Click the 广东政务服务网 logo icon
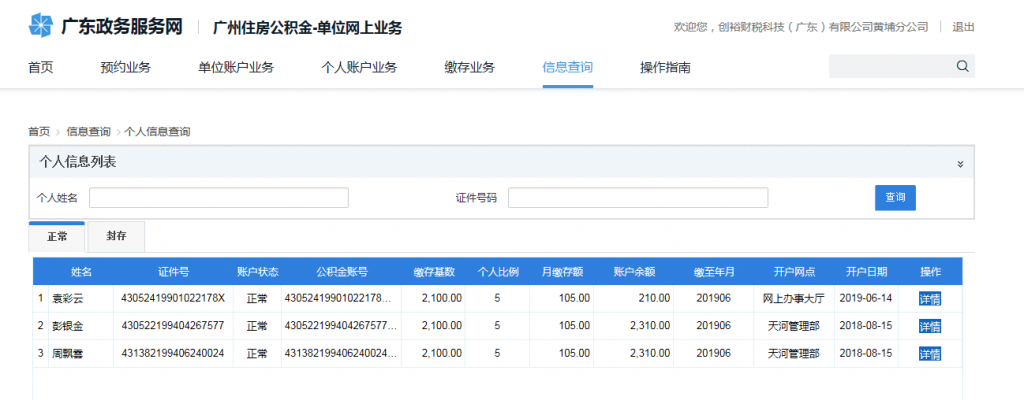This screenshot has width=1024, height=400. [41, 27]
